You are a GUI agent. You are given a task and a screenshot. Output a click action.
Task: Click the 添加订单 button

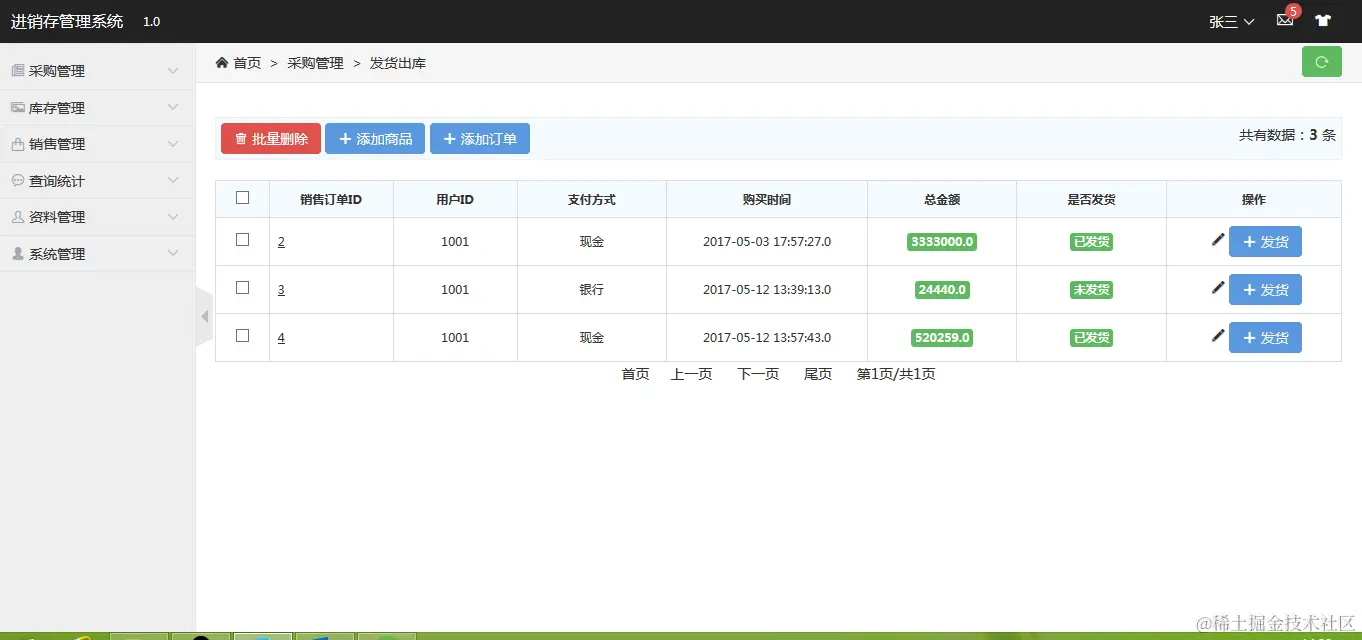[480, 139]
